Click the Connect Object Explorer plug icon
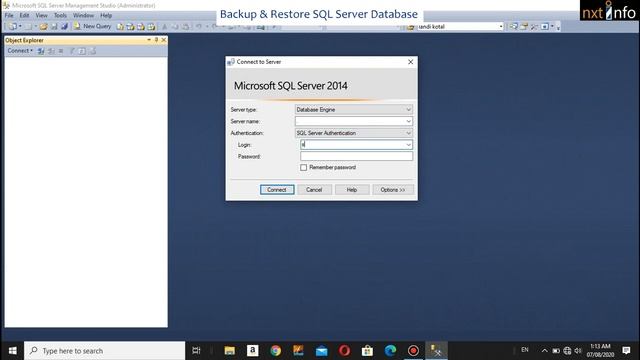The image size is (640, 360). coord(41,51)
